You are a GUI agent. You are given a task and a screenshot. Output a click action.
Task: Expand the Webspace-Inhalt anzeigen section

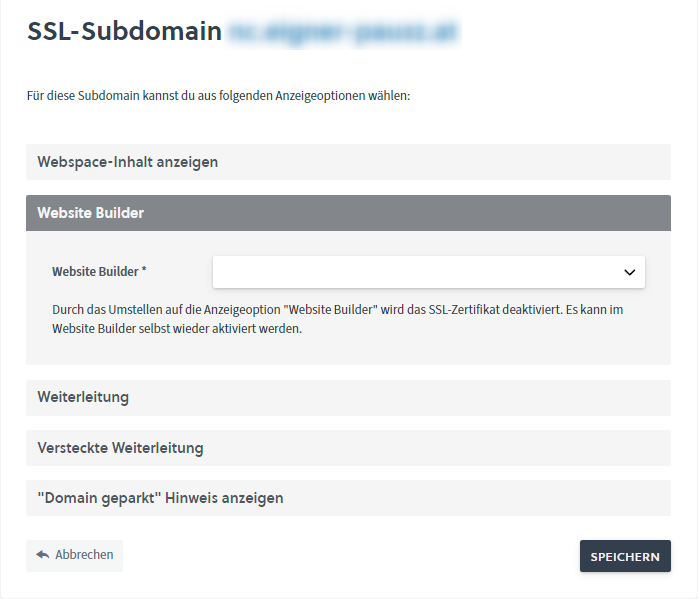128,162
